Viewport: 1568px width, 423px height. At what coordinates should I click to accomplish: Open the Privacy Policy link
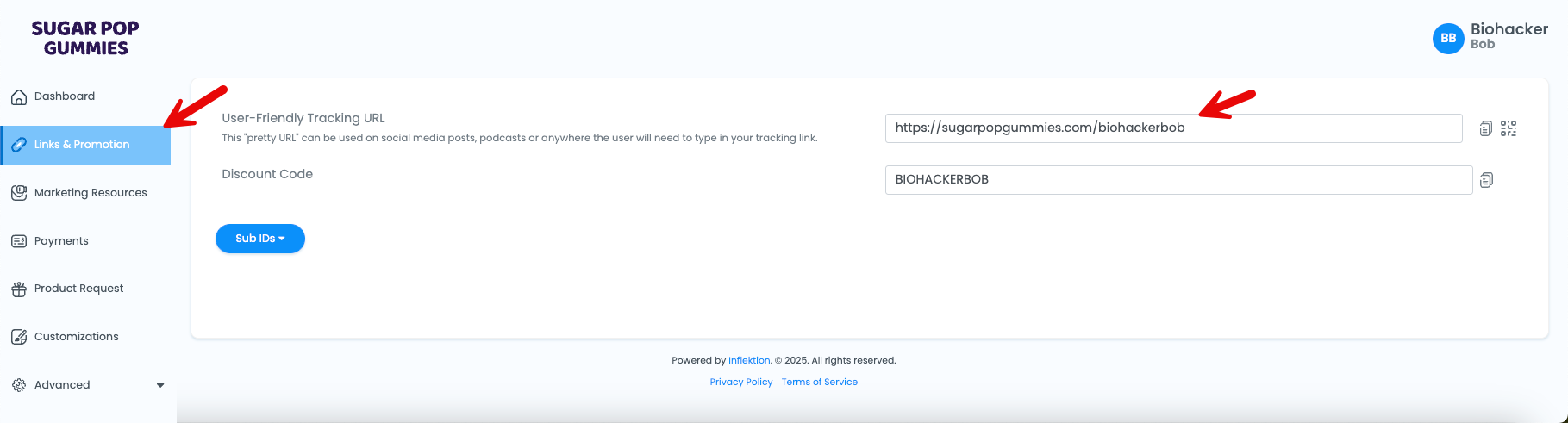click(741, 383)
